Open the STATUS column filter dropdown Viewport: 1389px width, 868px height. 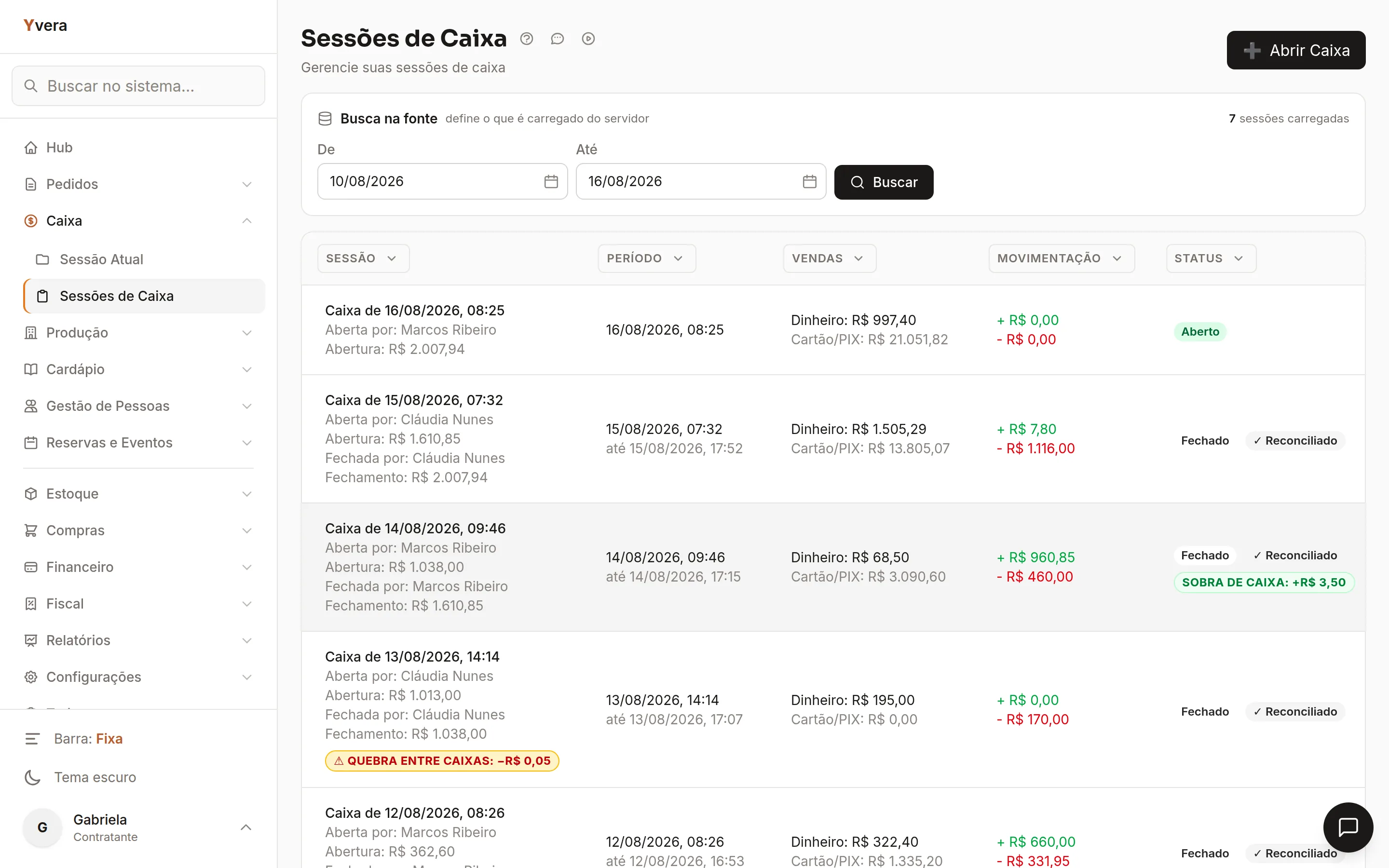pyautogui.click(x=1211, y=258)
